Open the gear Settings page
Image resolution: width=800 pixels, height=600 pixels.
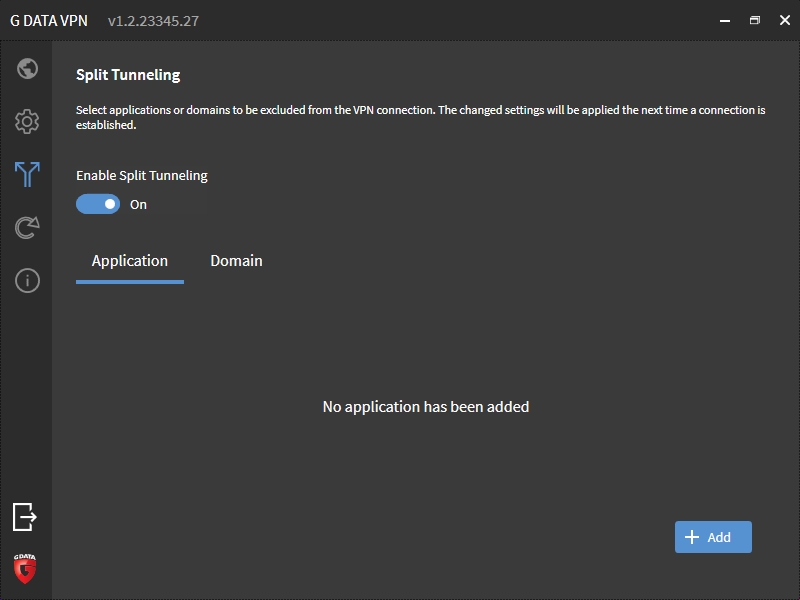click(x=27, y=121)
